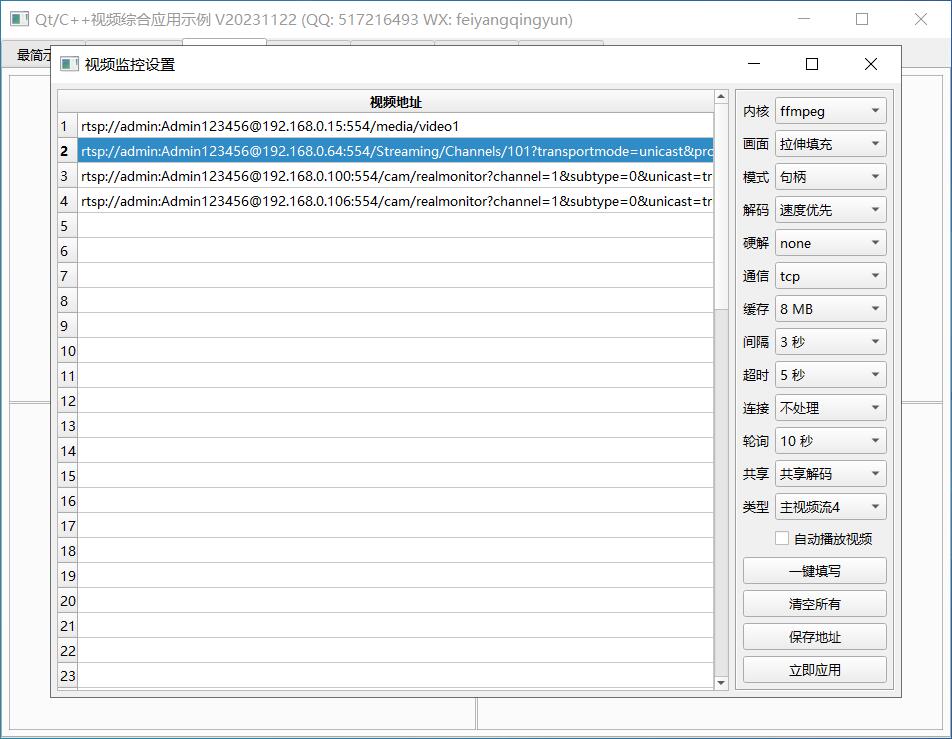Viewport: 952px width, 739px height.
Task: Enable the 自动播放视频 checkbox
Action: point(782,538)
